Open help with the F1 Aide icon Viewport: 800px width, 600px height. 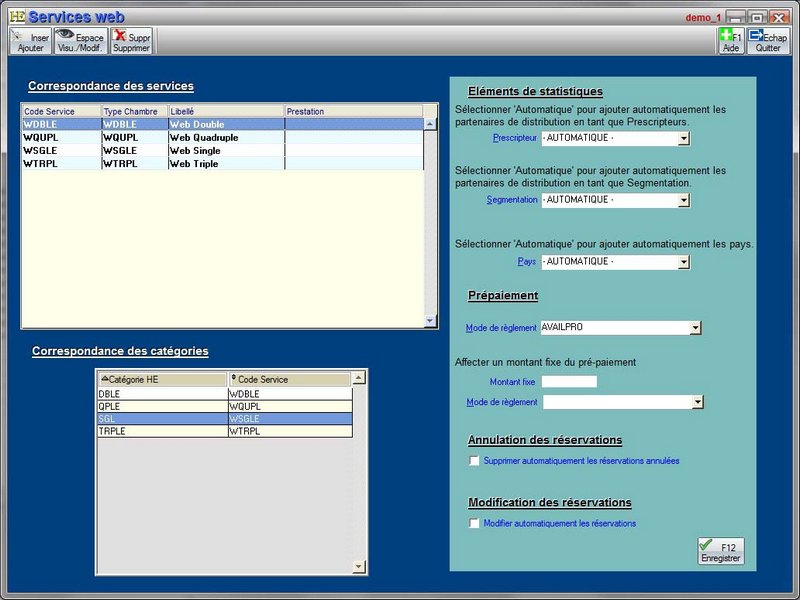click(x=730, y=41)
